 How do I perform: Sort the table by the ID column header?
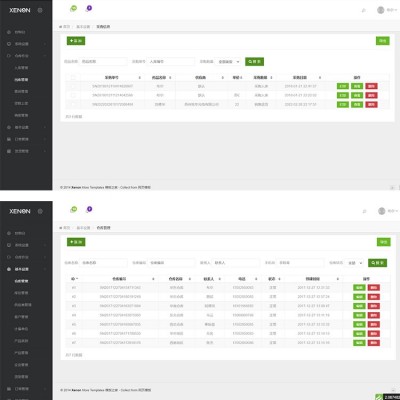[74, 279]
